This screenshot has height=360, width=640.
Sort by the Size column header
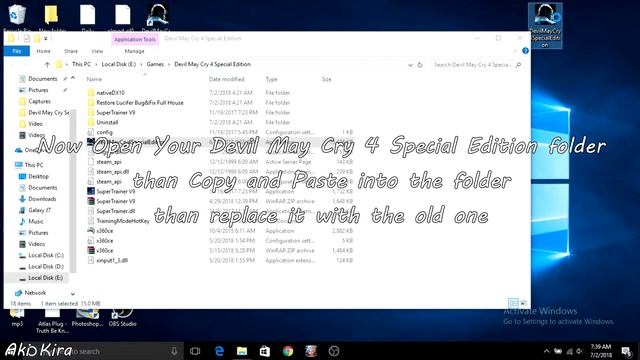[327, 79]
